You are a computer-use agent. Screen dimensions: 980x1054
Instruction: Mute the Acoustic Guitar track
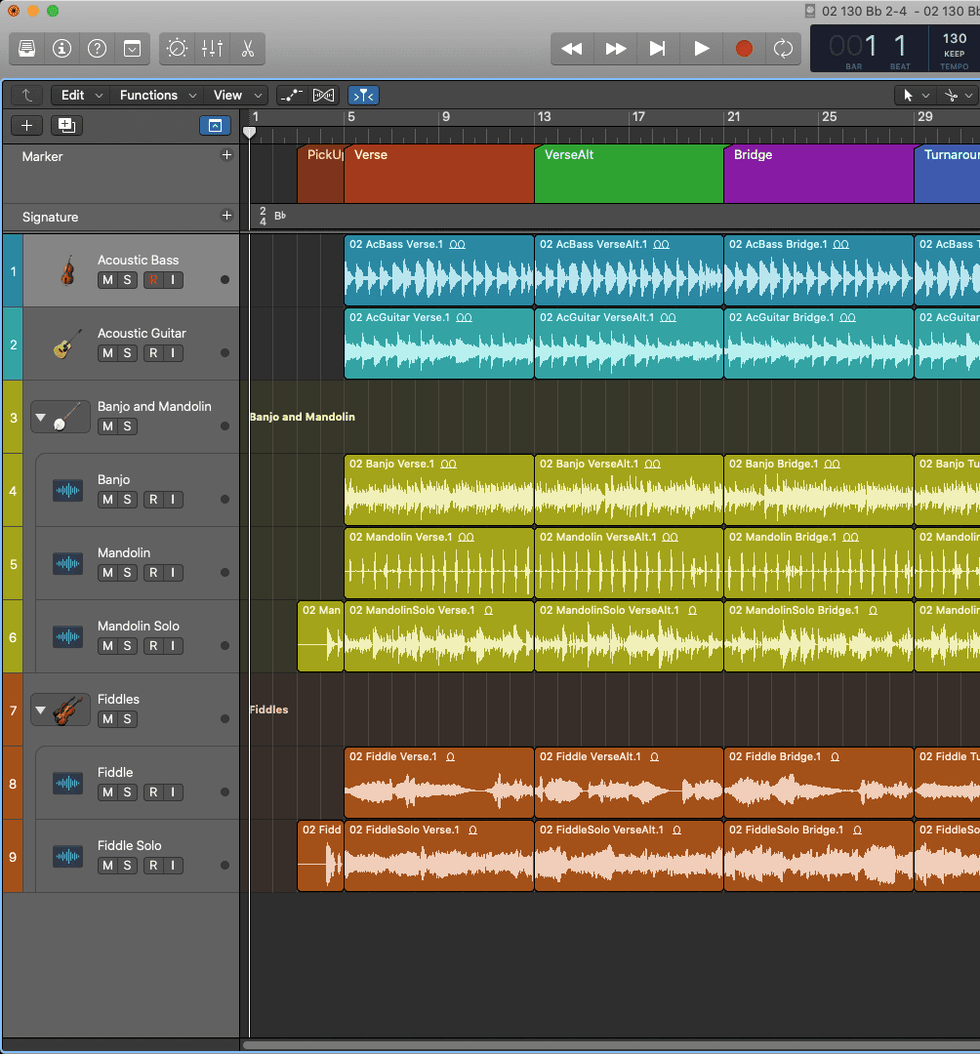(x=107, y=353)
